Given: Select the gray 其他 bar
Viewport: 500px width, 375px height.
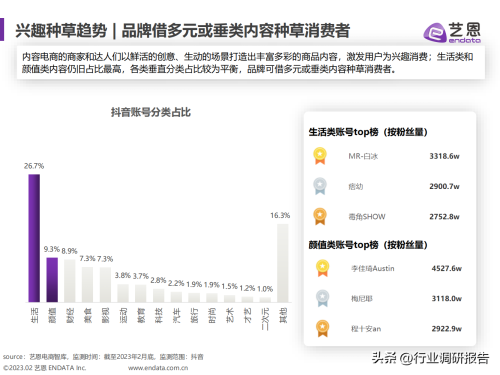Looking at the screenshot, I should click(x=283, y=263).
